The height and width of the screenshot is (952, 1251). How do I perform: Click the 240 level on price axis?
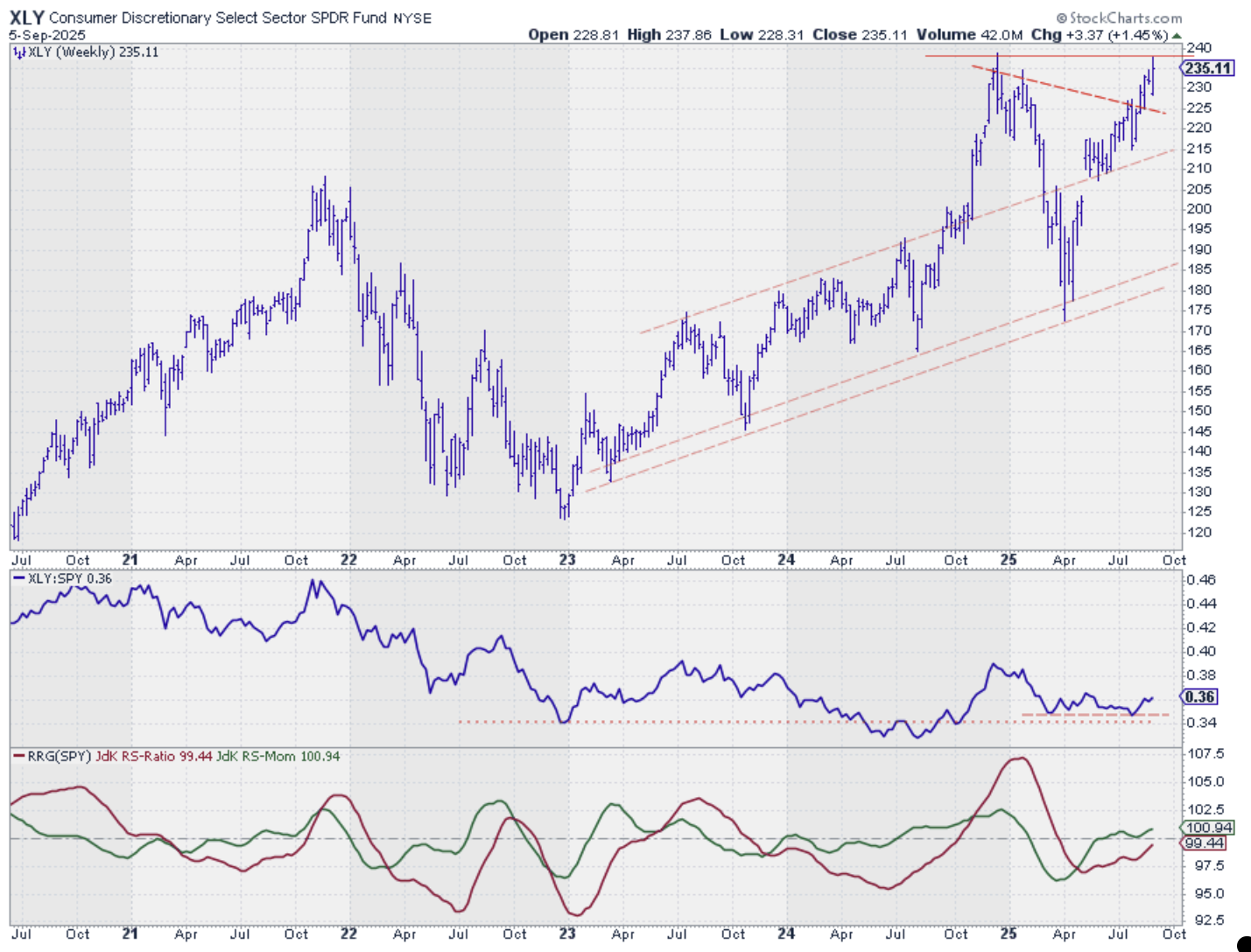point(1198,48)
